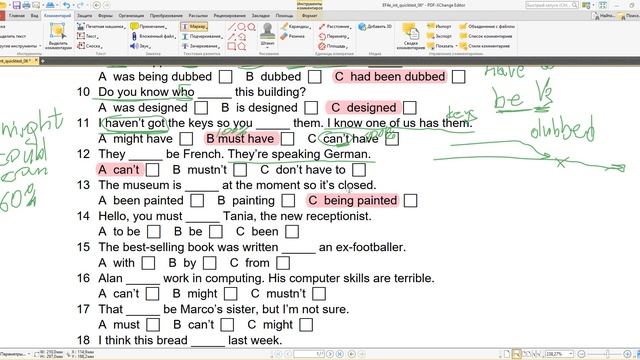Choose the Печатная машинка typewriter tool
The image size is (640, 360).
click(x=100, y=27)
